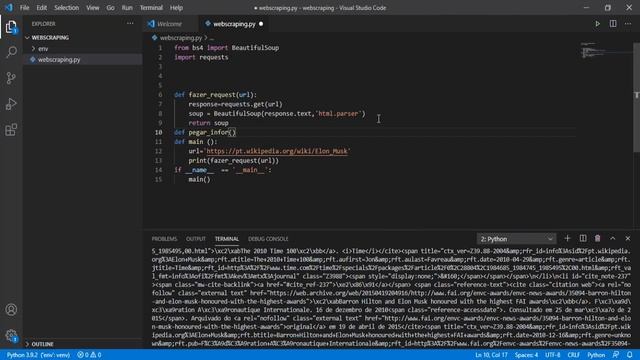640x360 pixels.
Task: Open editor More Actions ellipsis menu
Action: pyautogui.click(x=628, y=24)
